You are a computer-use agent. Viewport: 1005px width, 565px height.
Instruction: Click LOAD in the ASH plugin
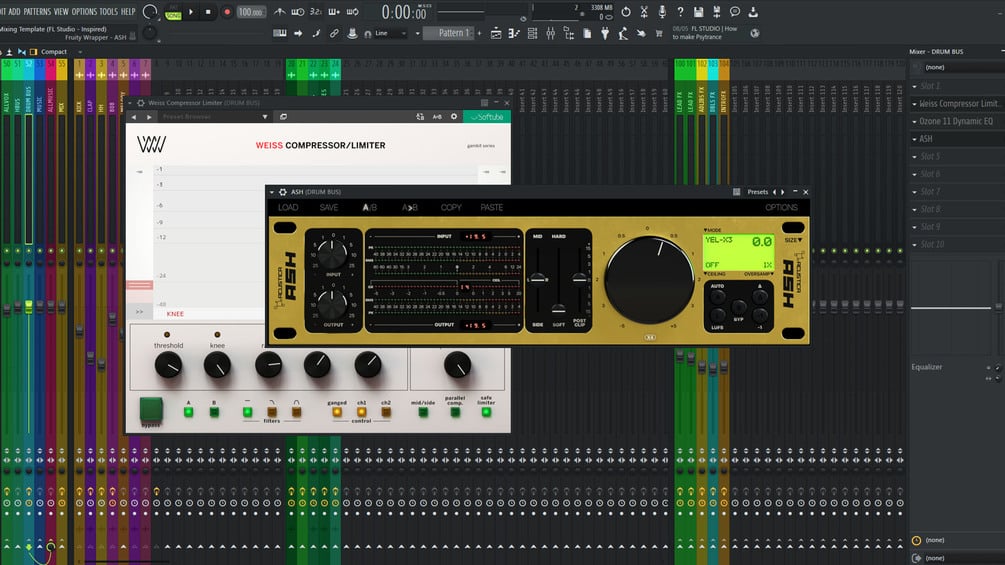[288, 208]
